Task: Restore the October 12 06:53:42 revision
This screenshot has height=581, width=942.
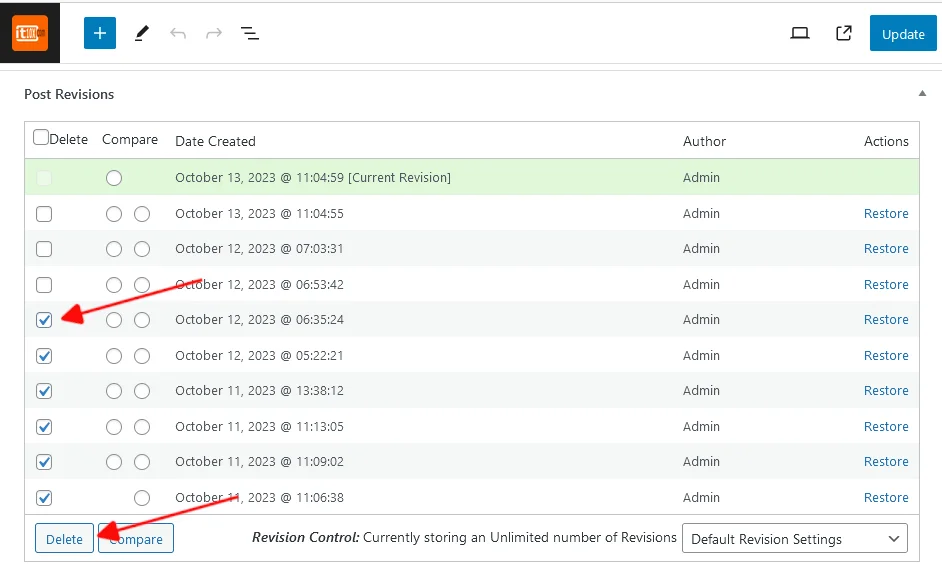Action: pyautogui.click(x=886, y=284)
